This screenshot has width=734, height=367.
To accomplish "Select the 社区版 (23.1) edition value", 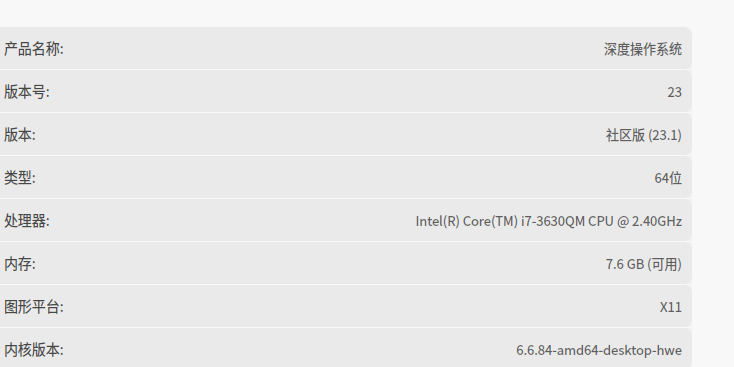I will click(x=644, y=135).
